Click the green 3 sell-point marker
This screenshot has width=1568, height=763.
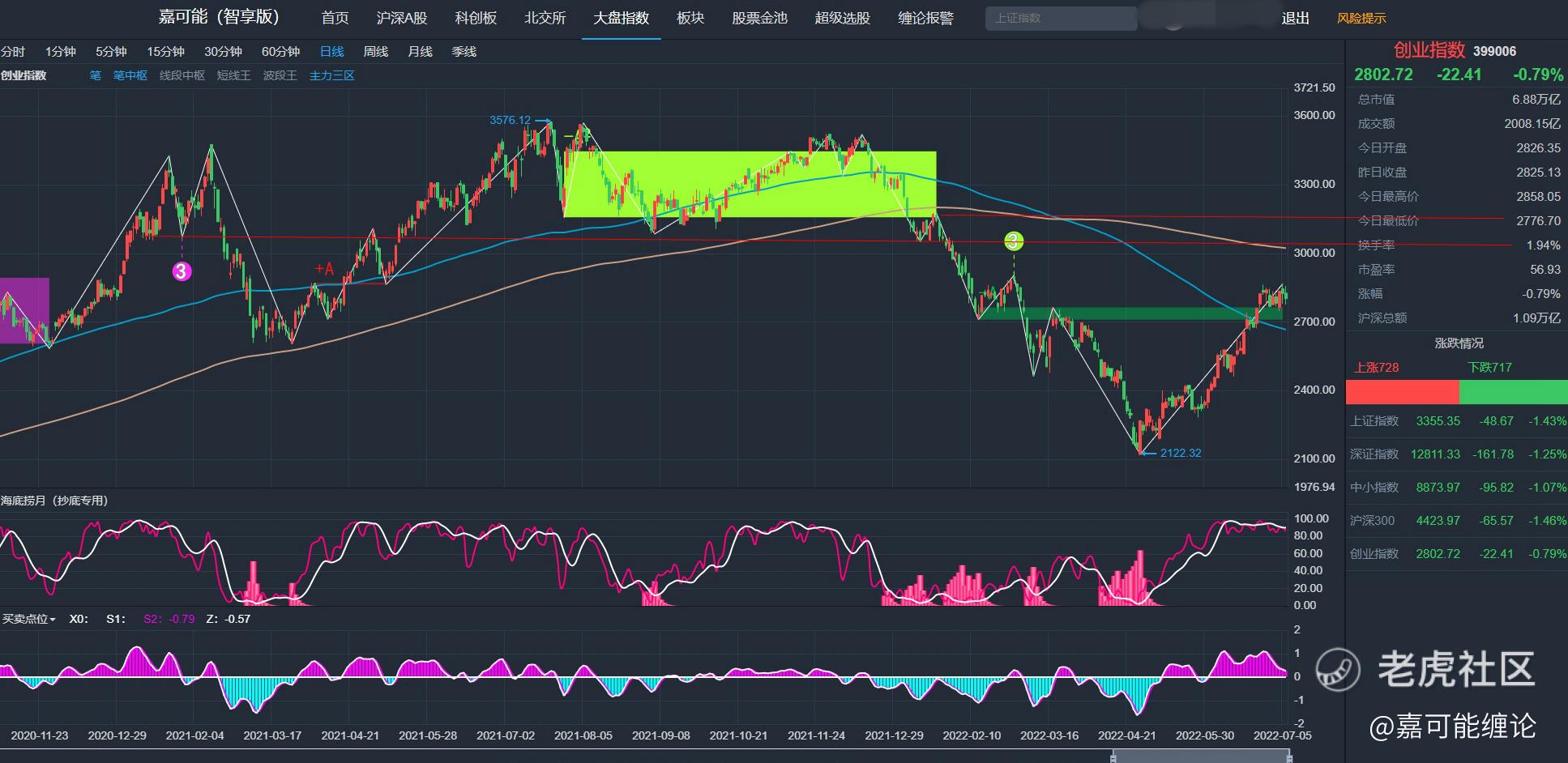[1014, 241]
